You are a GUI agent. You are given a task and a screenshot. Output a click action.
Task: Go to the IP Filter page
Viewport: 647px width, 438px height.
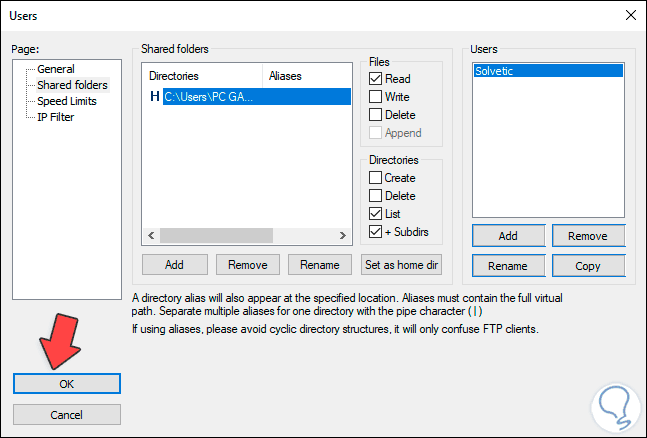[x=56, y=117]
